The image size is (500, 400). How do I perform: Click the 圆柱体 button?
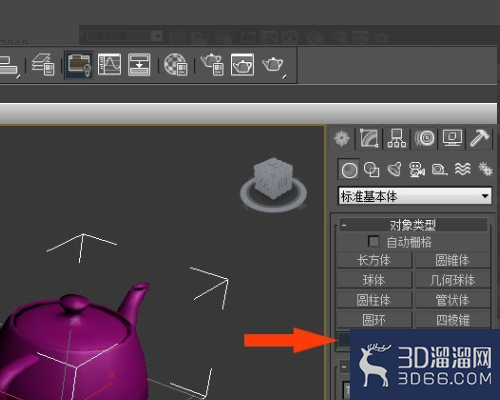pos(374,300)
